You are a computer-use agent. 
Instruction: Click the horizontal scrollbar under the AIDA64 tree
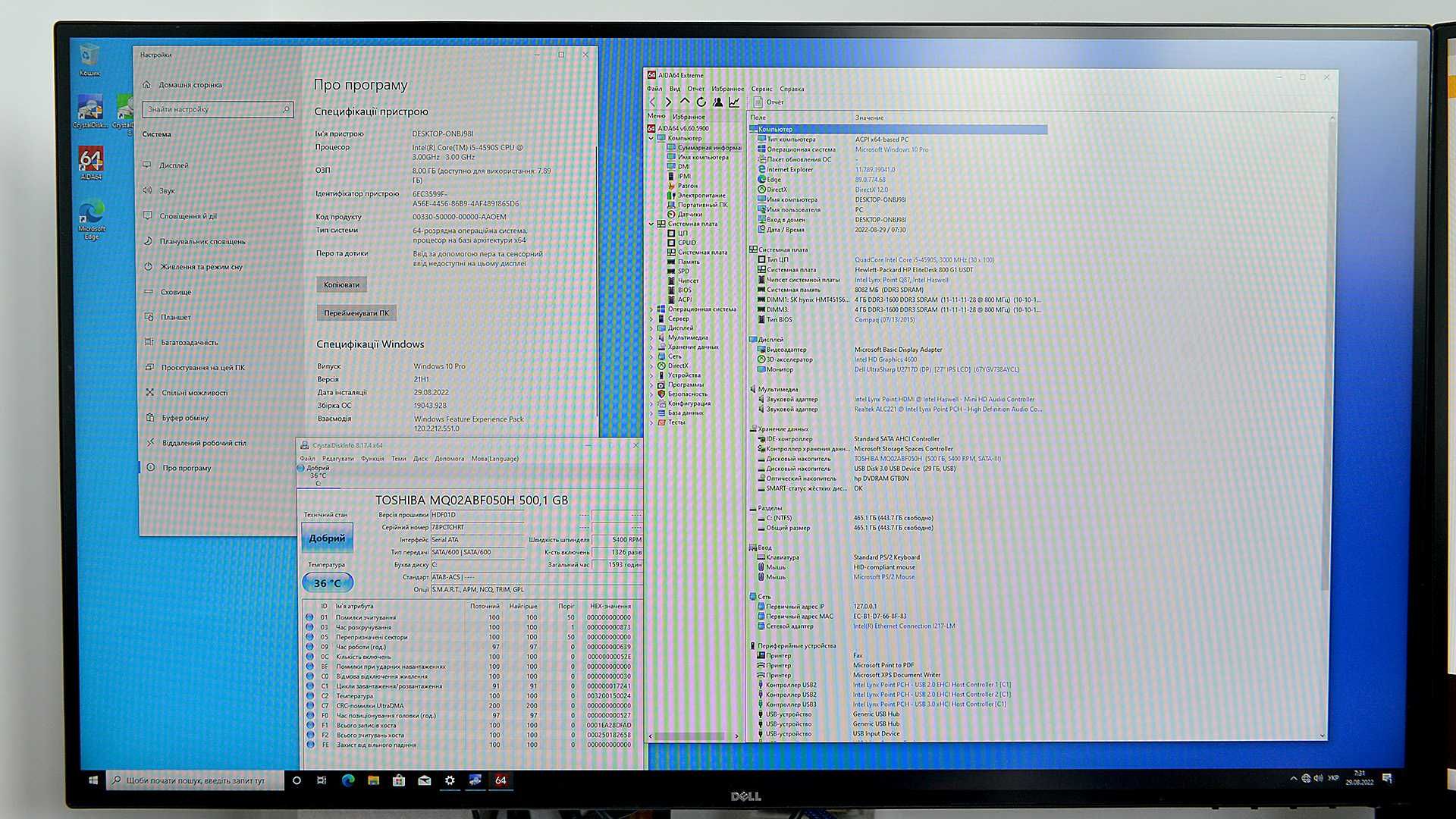(x=689, y=736)
